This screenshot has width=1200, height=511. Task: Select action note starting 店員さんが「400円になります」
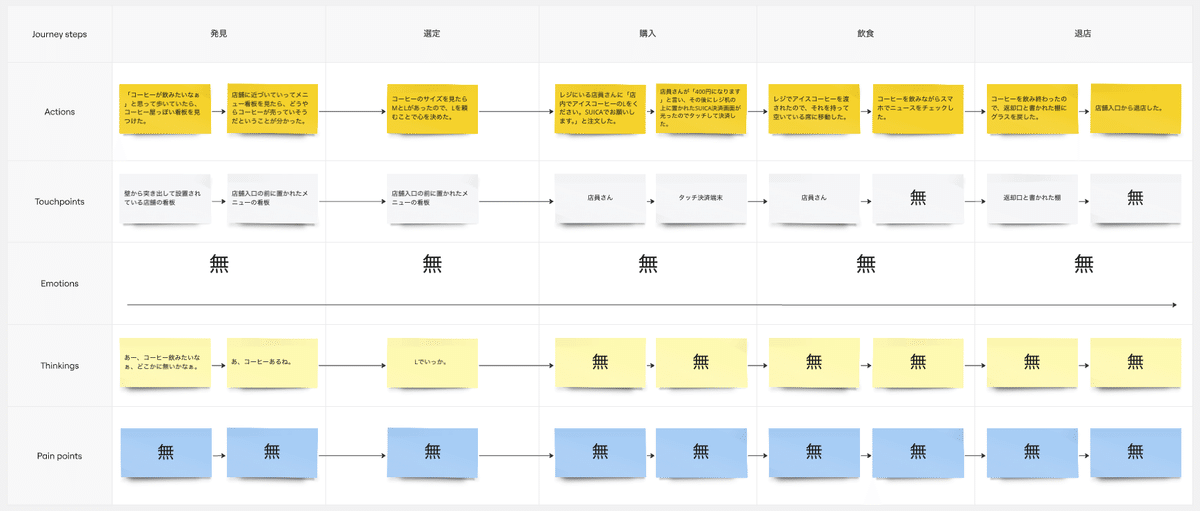702,108
